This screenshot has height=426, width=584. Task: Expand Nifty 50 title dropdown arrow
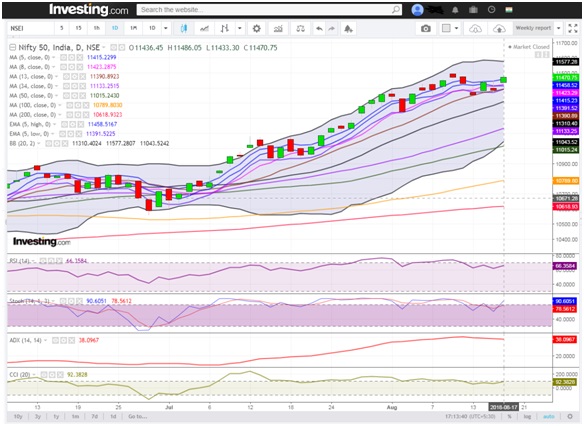(x=104, y=47)
